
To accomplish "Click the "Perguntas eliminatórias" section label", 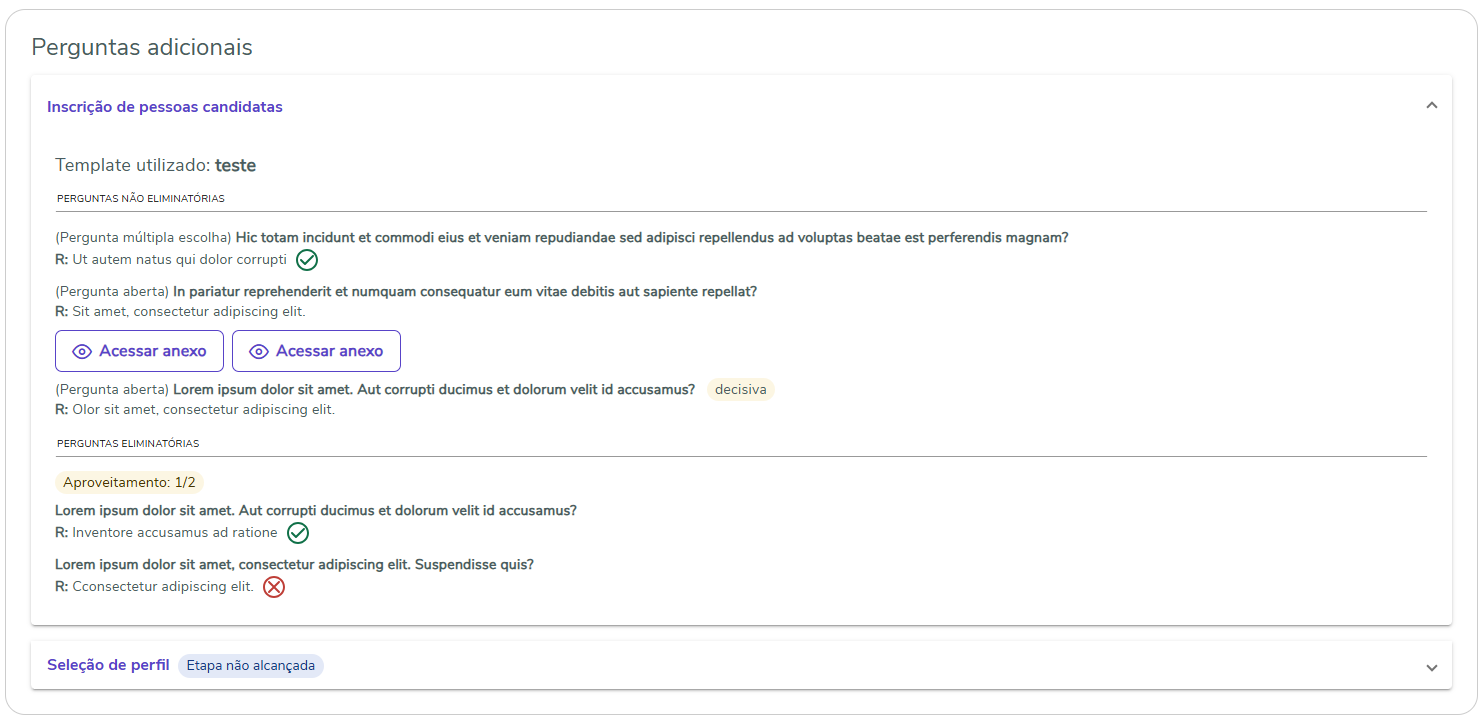I will click(x=128, y=443).
